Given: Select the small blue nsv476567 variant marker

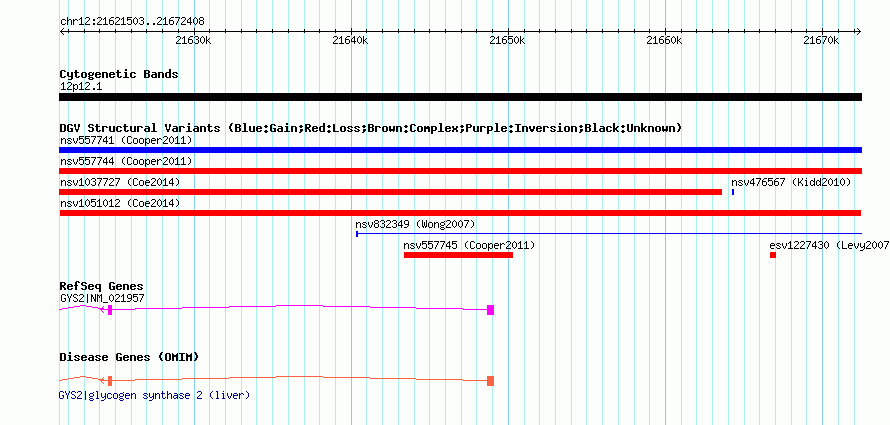Looking at the screenshot, I should (733, 192).
